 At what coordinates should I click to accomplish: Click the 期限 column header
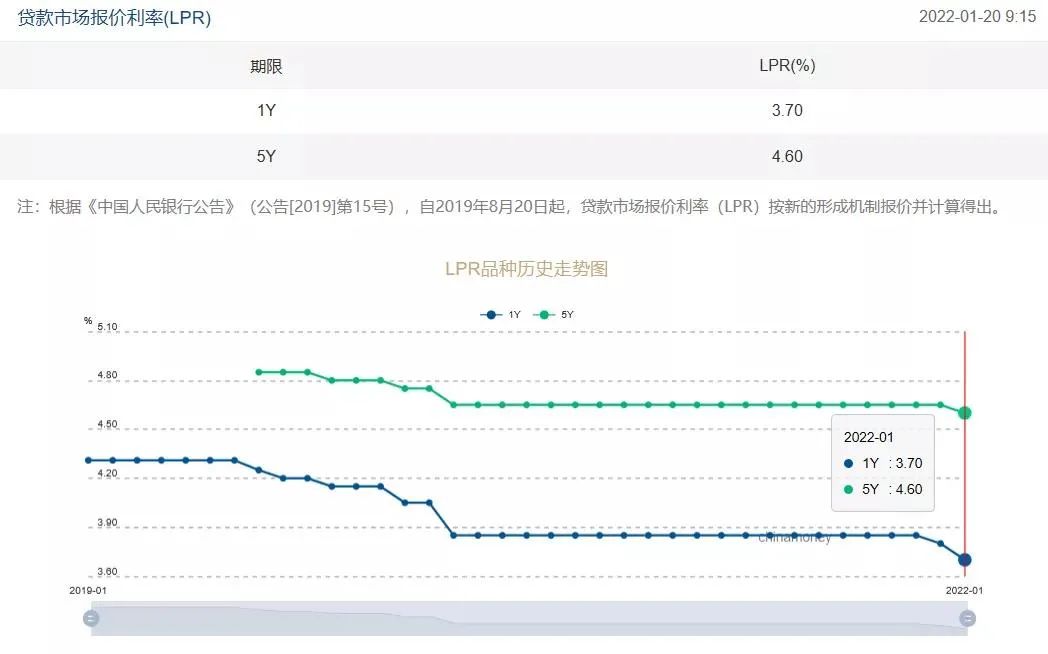(266, 66)
